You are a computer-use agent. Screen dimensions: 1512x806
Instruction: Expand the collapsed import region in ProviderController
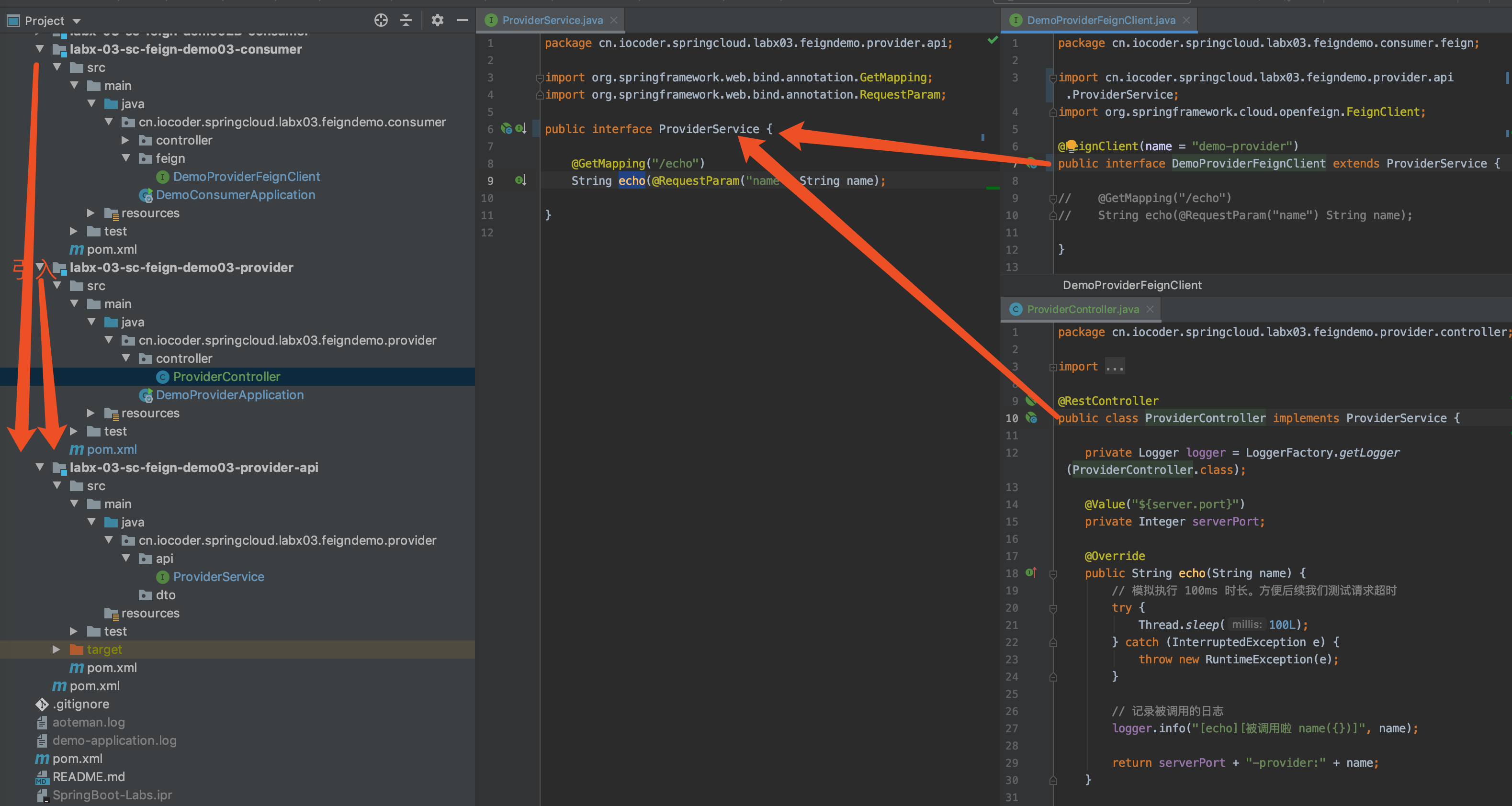(x=1114, y=367)
